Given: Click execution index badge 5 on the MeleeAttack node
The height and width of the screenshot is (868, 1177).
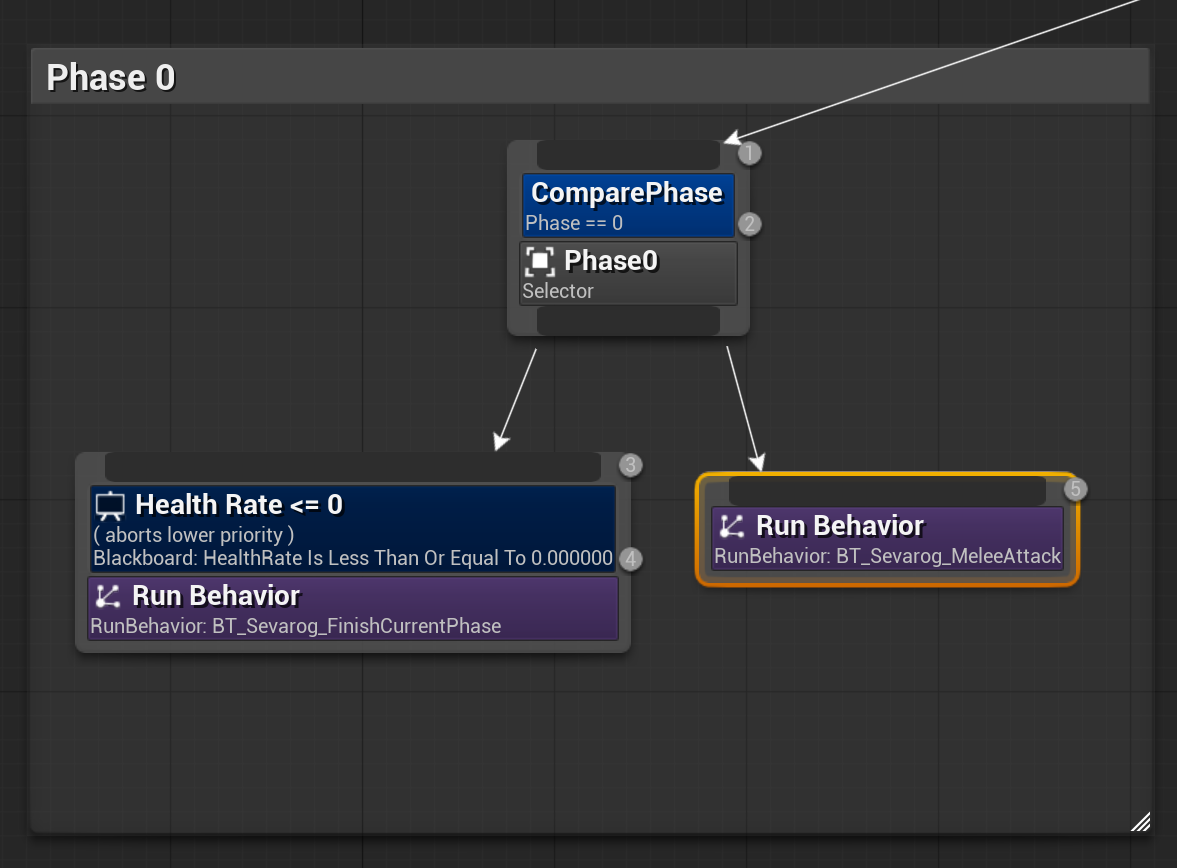Looking at the screenshot, I should pyautogui.click(x=1076, y=489).
